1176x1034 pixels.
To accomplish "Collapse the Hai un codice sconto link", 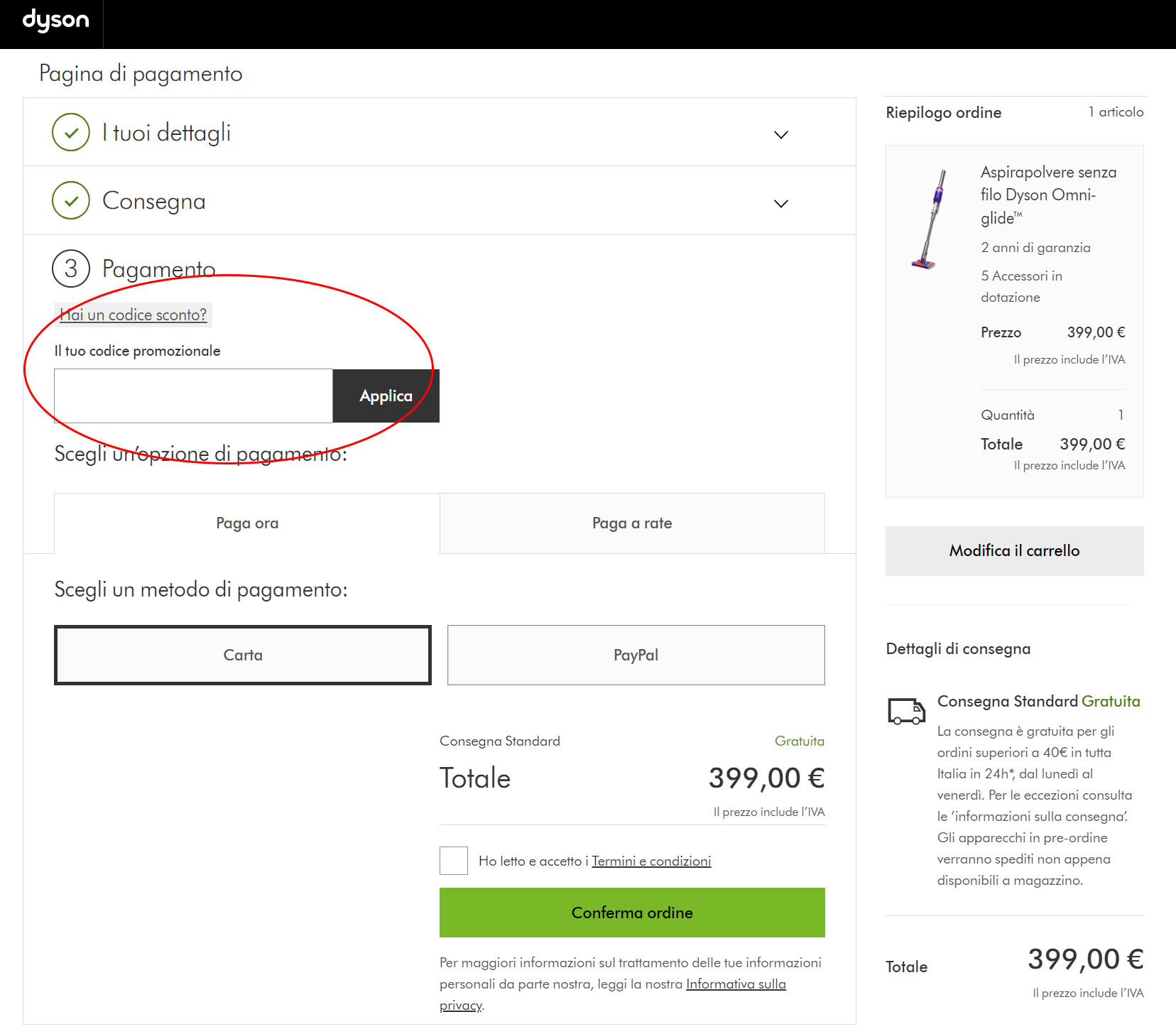I will tap(134, 315).
